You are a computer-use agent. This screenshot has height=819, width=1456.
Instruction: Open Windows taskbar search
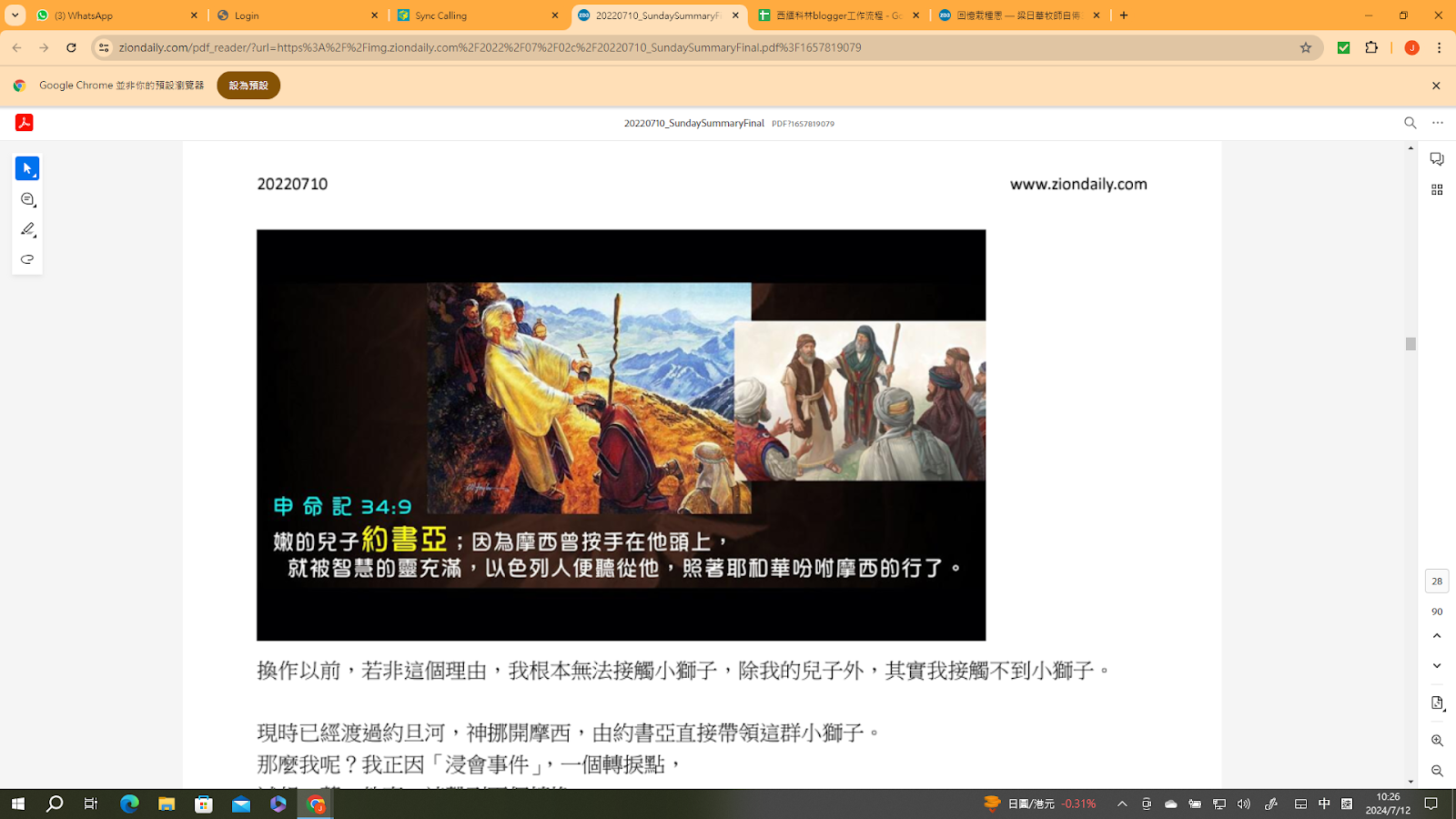tap(55, 804)
